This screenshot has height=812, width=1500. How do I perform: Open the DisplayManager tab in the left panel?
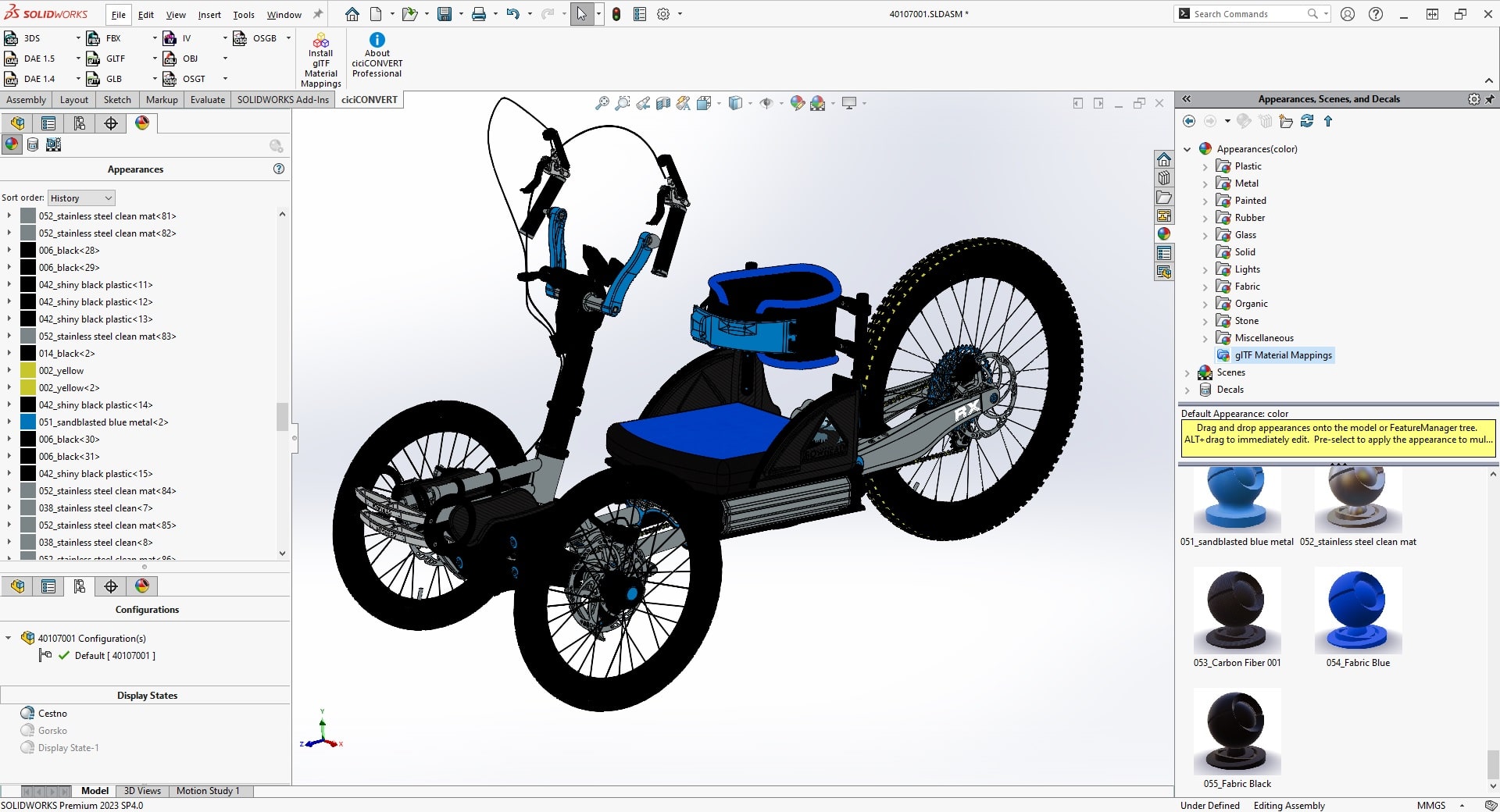click(x=142, y=123)
